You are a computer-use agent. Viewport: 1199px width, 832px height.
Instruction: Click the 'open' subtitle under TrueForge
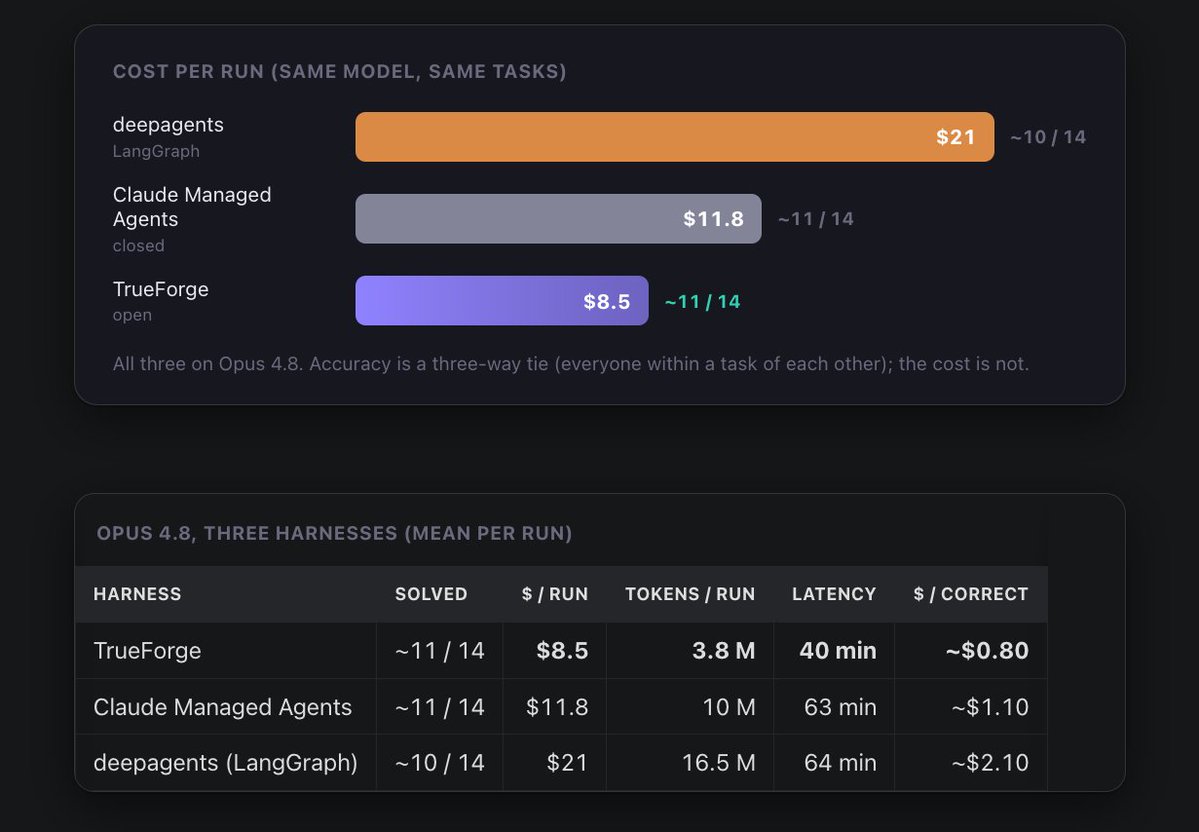pos(132,315)
